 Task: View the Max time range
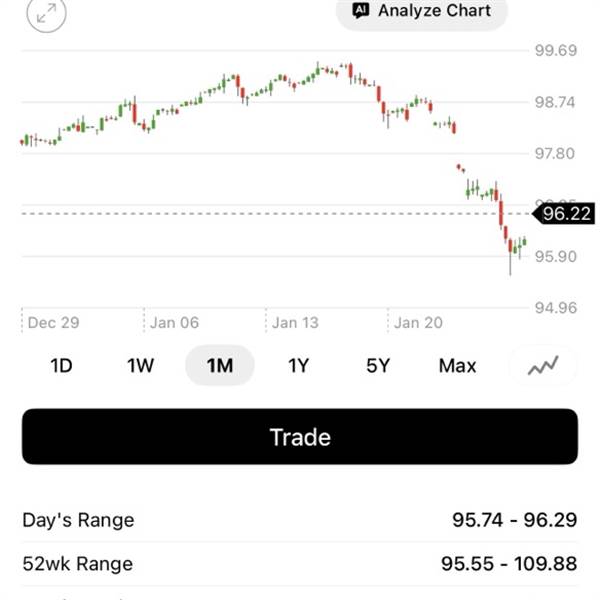pos(457,366)
